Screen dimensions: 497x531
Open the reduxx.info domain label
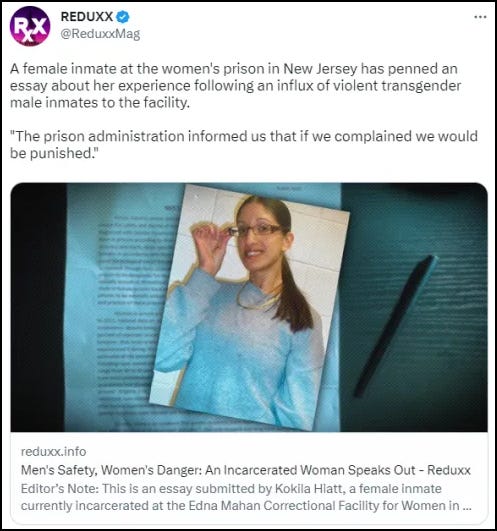[x=53, y=451]
